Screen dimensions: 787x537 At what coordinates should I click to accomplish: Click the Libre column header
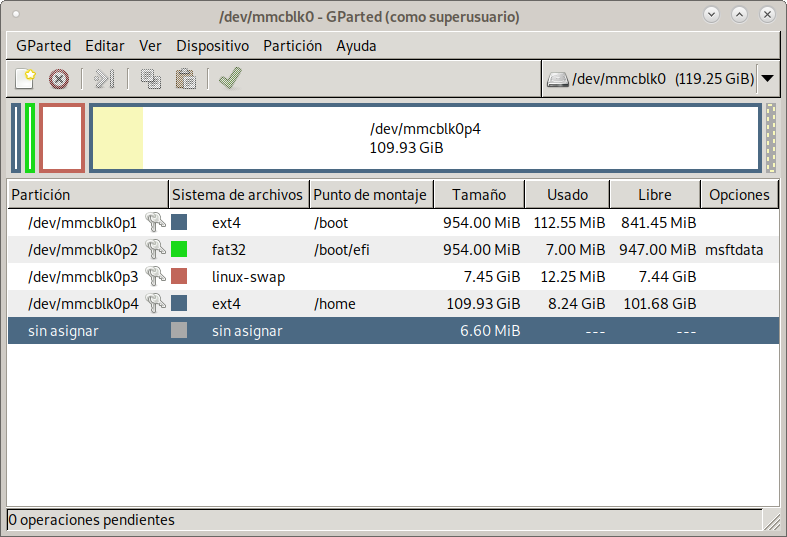tap(655, 195)
